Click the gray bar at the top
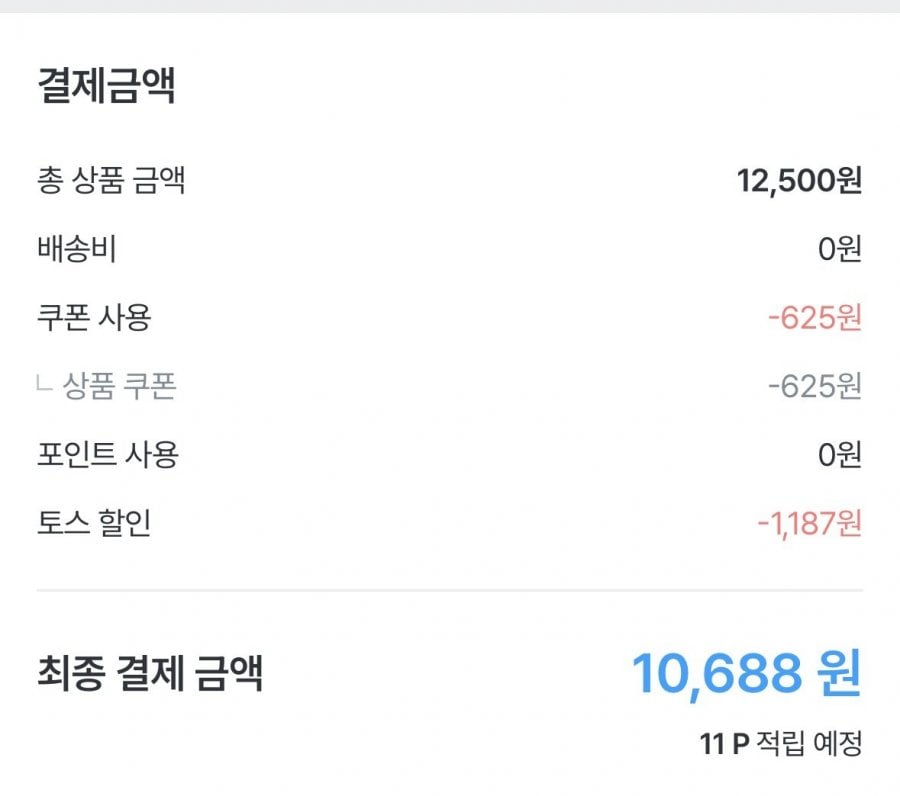900x796 pixels. (450, 6)
